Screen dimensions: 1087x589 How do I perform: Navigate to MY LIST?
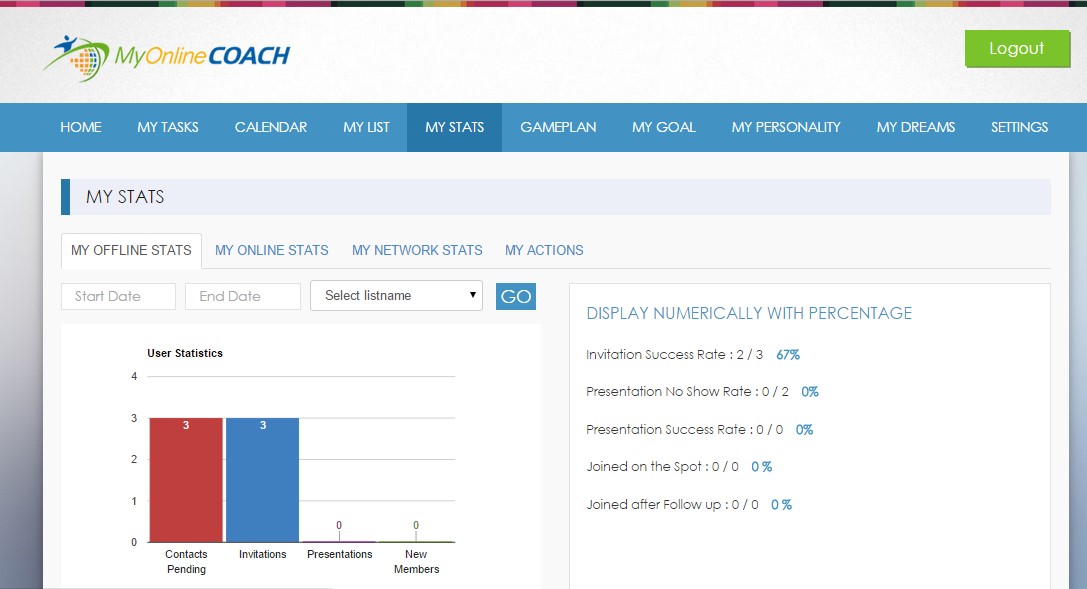tap(366, 127)
